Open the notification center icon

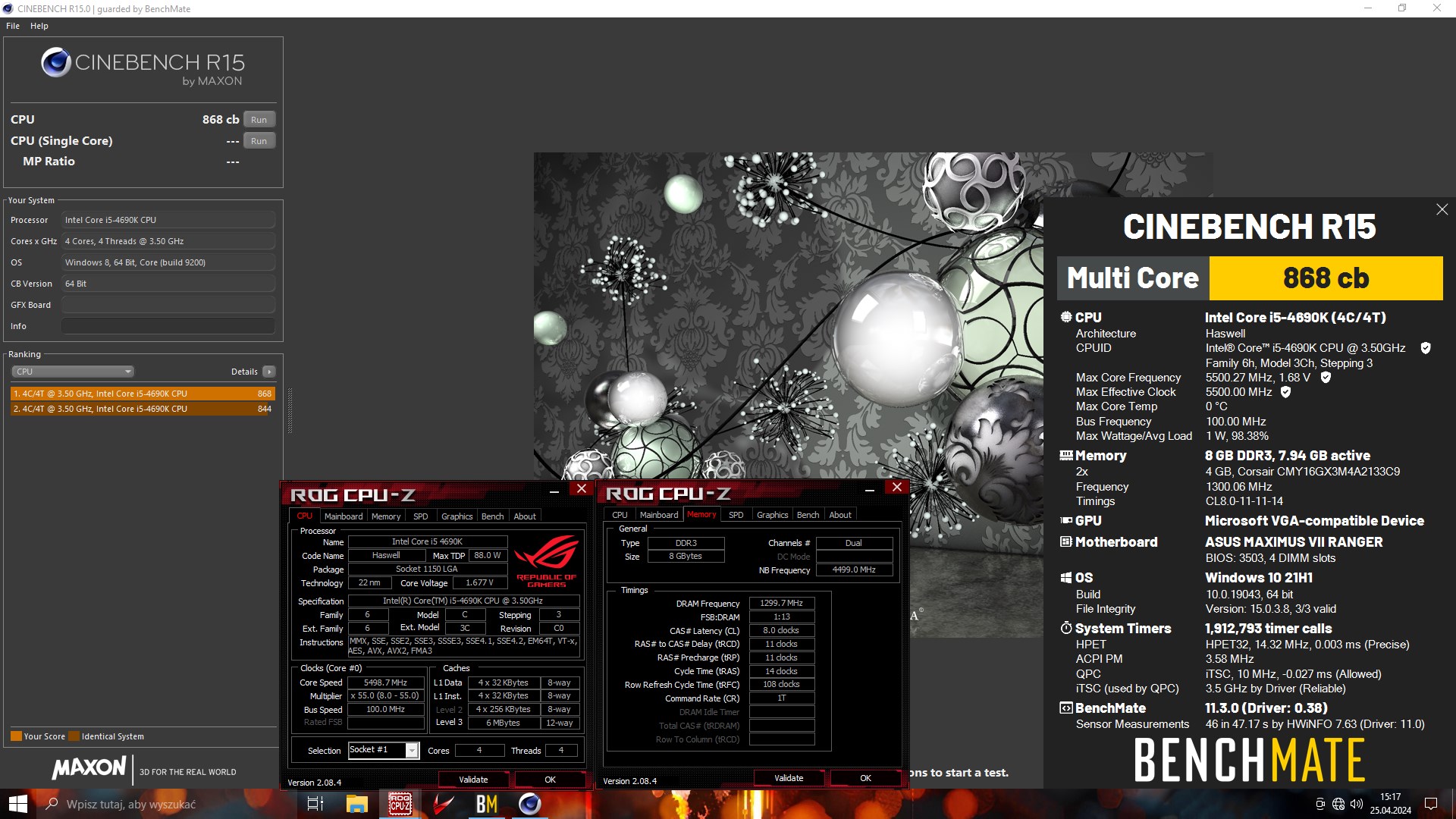coord(1431,804)
